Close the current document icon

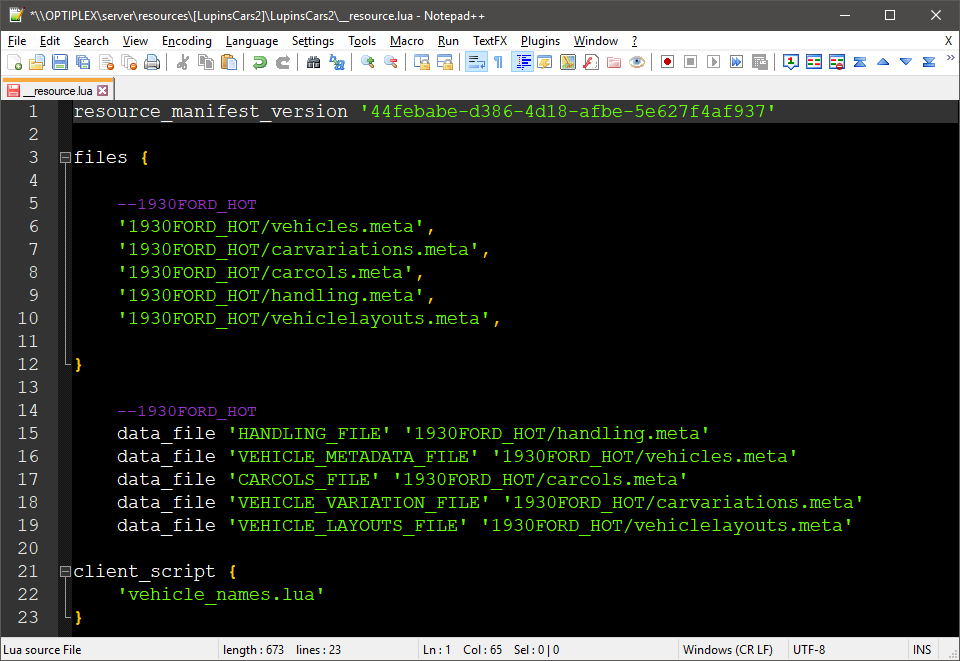point(106,62)
